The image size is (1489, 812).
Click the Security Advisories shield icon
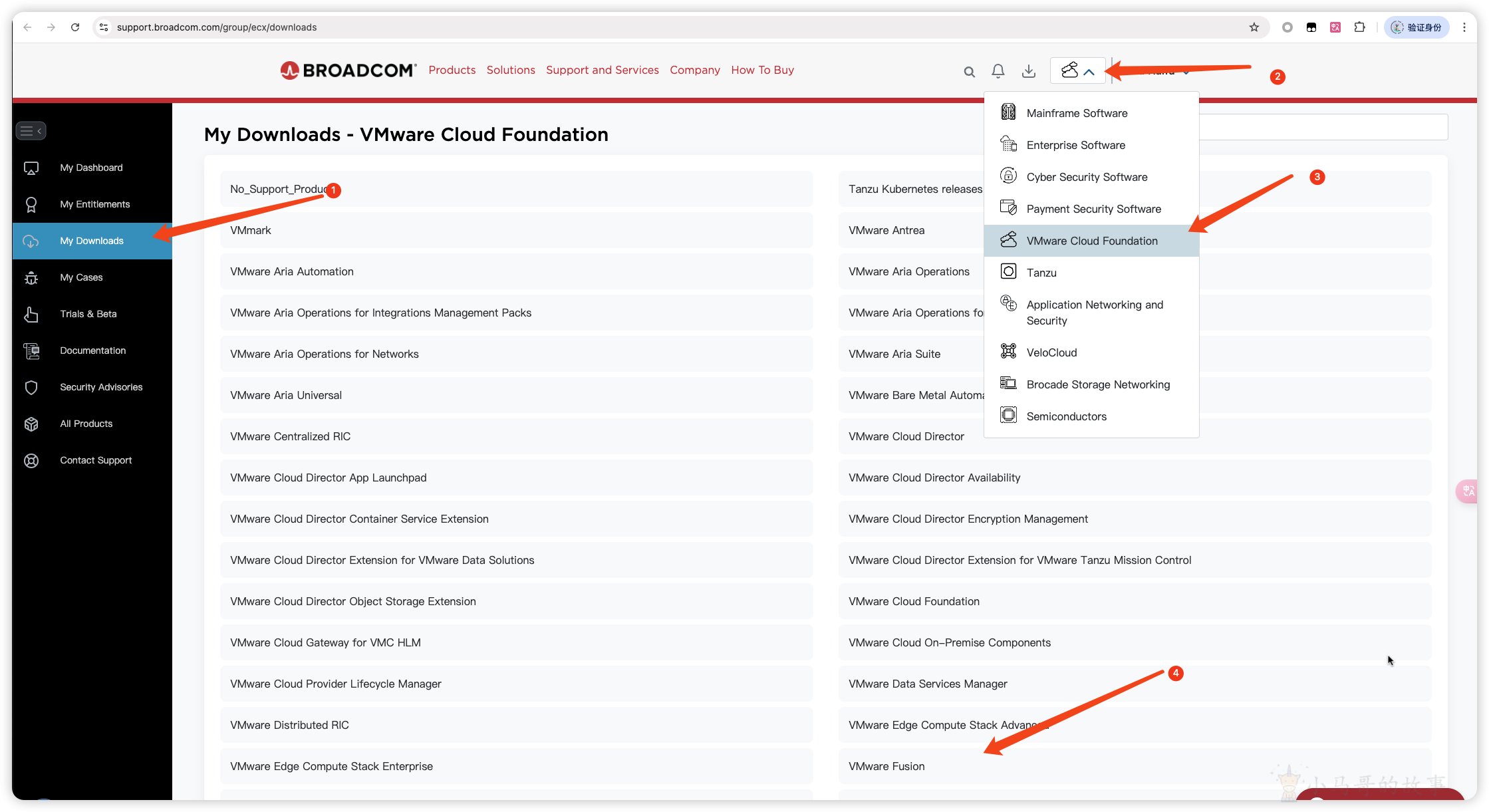pos(31,388)
